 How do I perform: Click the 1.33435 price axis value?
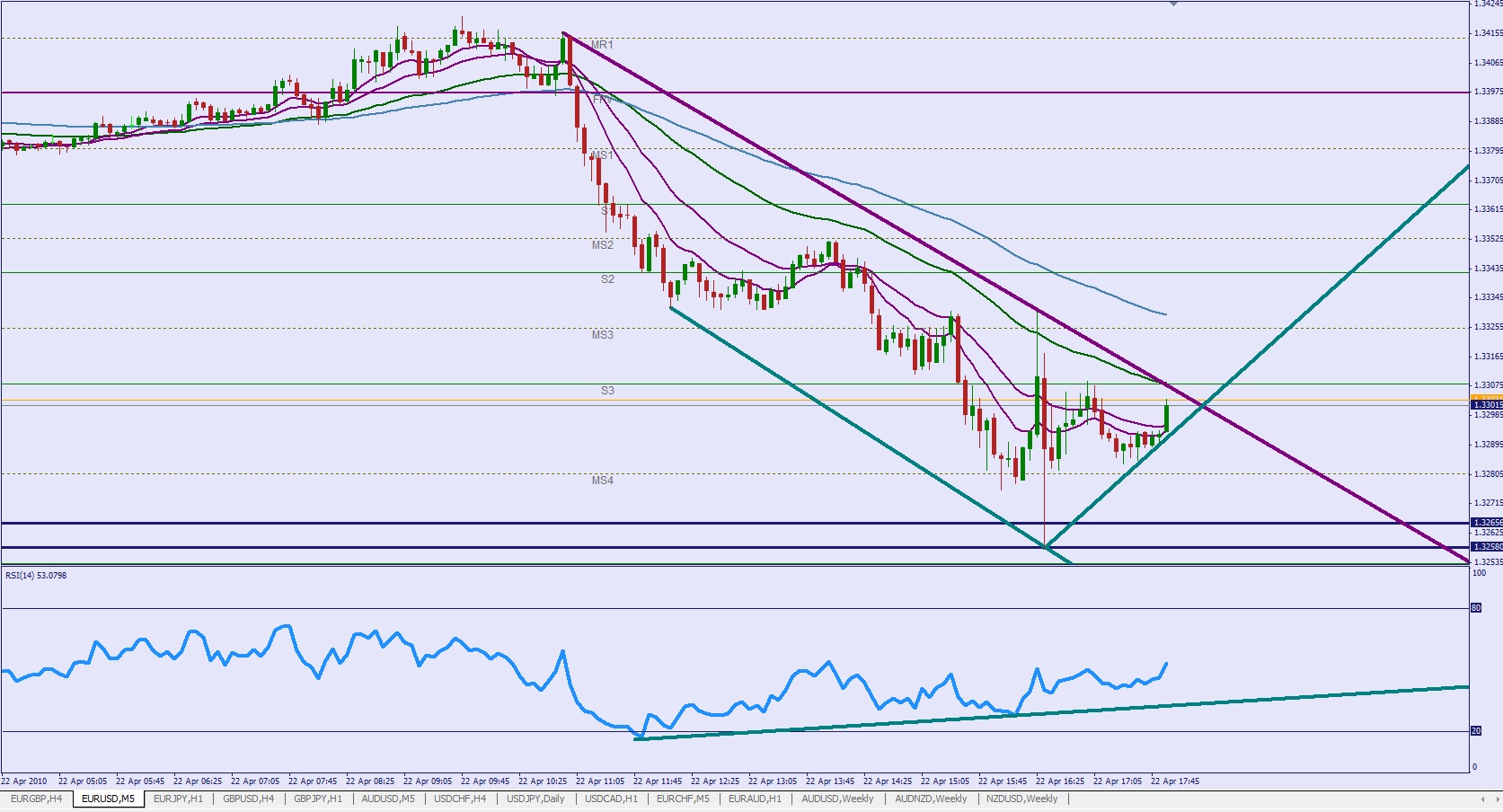pyautogui.click(x=1489, y=269)
